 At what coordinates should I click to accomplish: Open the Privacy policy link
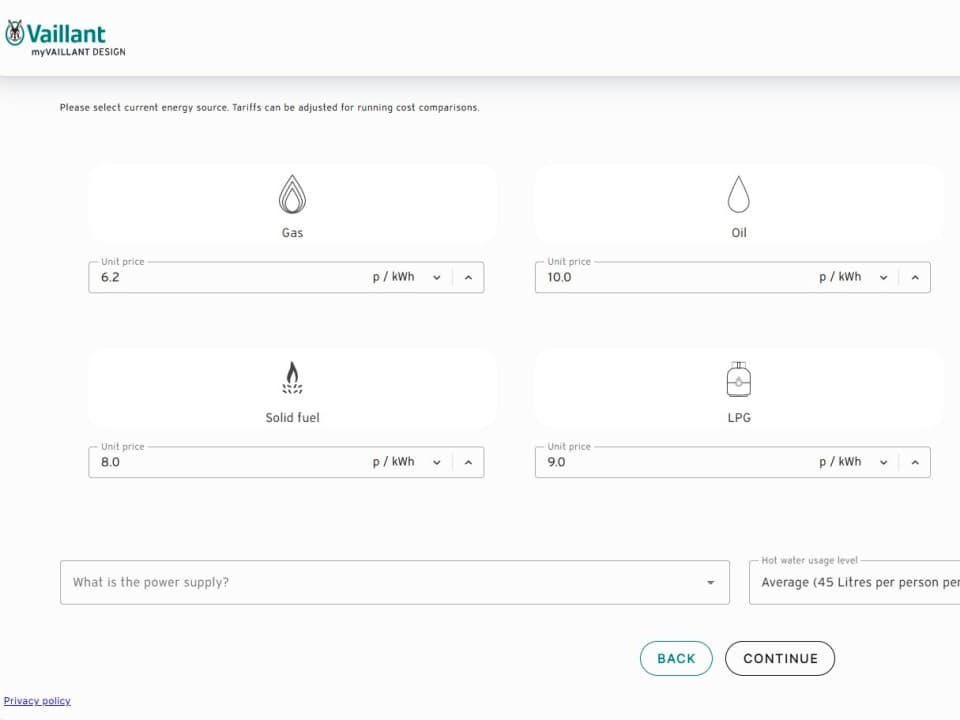coord(37,700)
